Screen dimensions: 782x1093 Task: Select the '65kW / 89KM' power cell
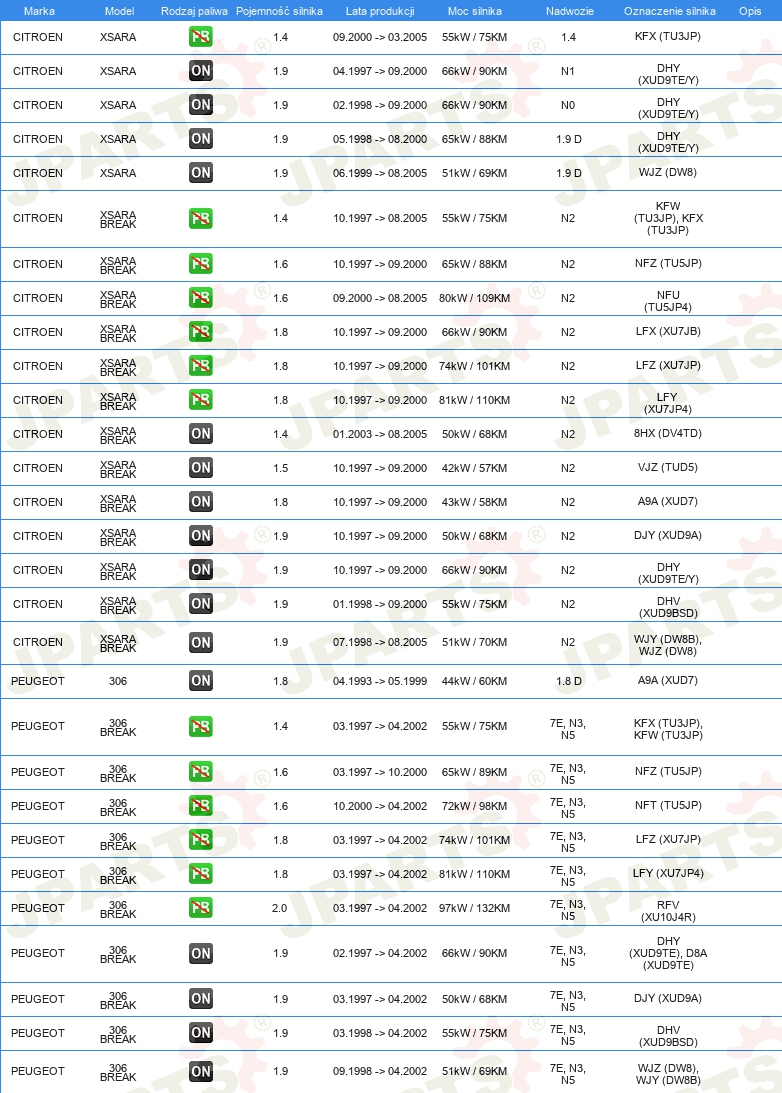(474, 772)
